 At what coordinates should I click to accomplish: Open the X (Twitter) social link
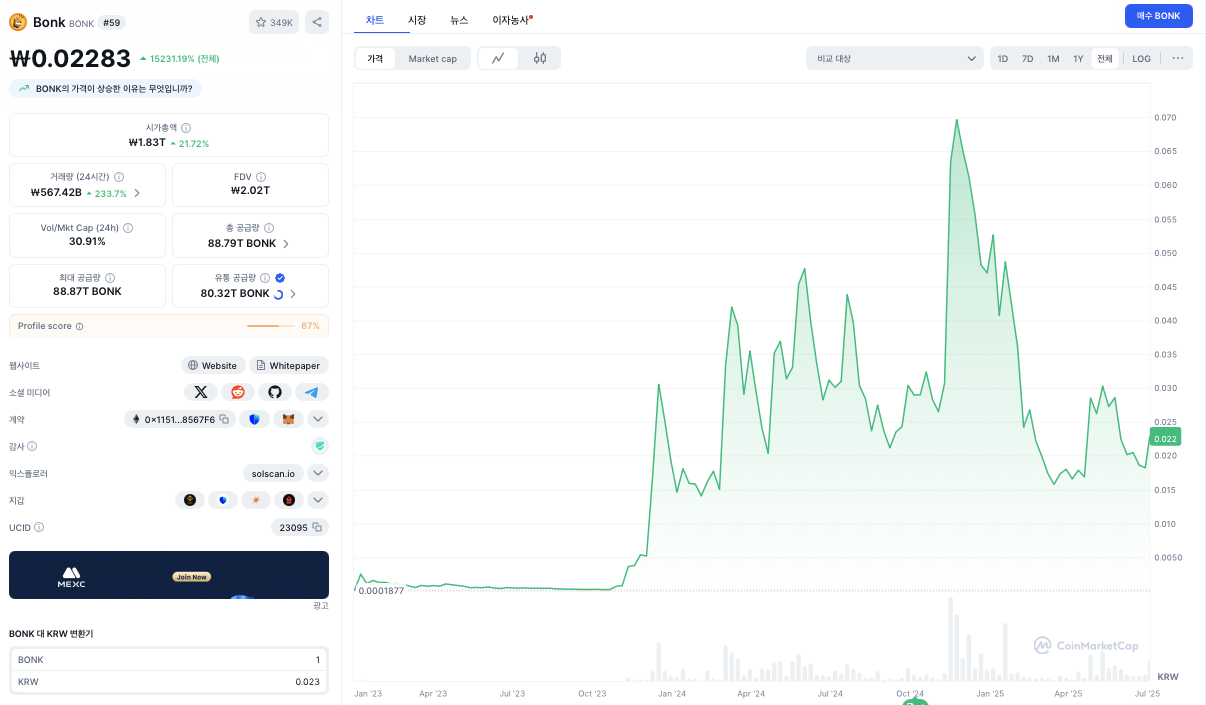(200, 393)
